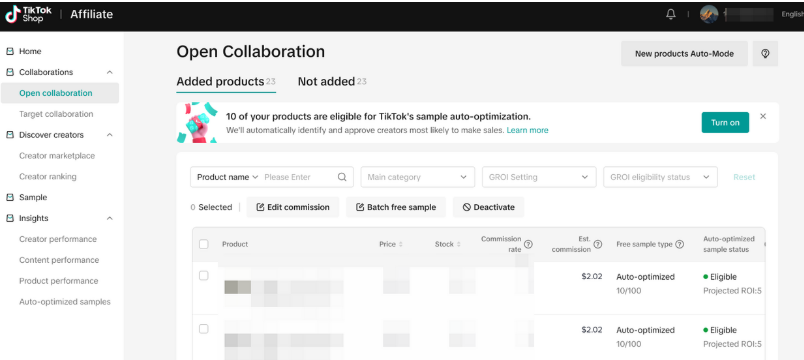Open Creator performance insights

coord(59,239)
